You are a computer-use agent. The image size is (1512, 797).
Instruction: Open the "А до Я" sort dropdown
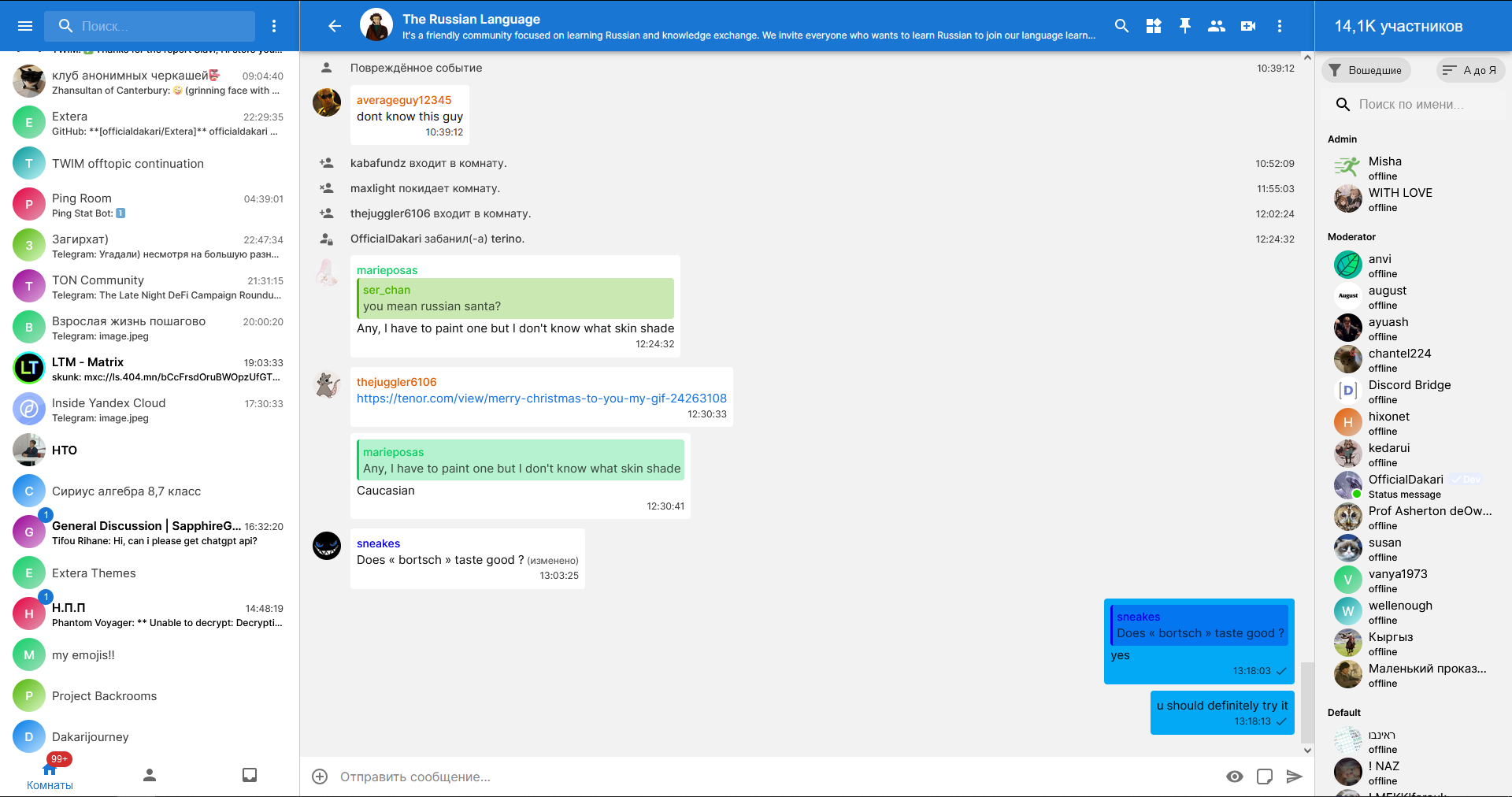click(x=1470, y=70)
